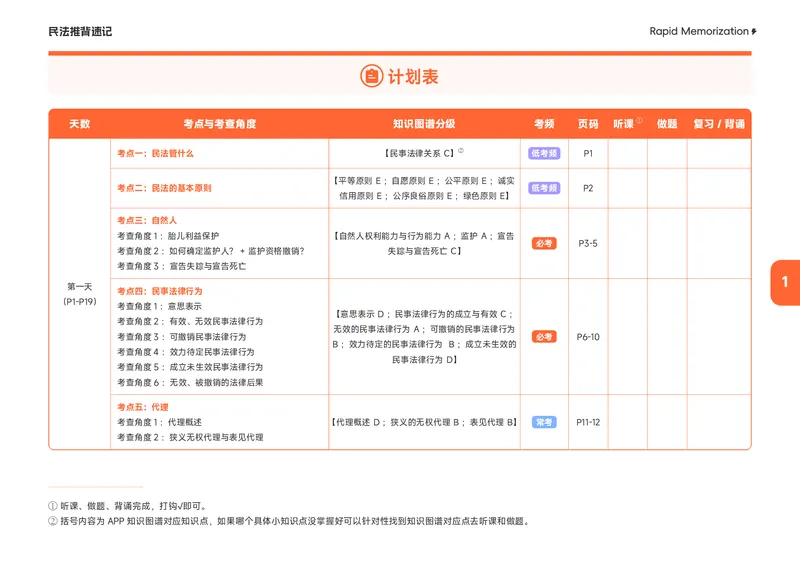The height and width of the screenshot is (566, 800).
Task: Click 考查角度2:狭义无权代理与表见代理 line
Action: click(190, 437)
